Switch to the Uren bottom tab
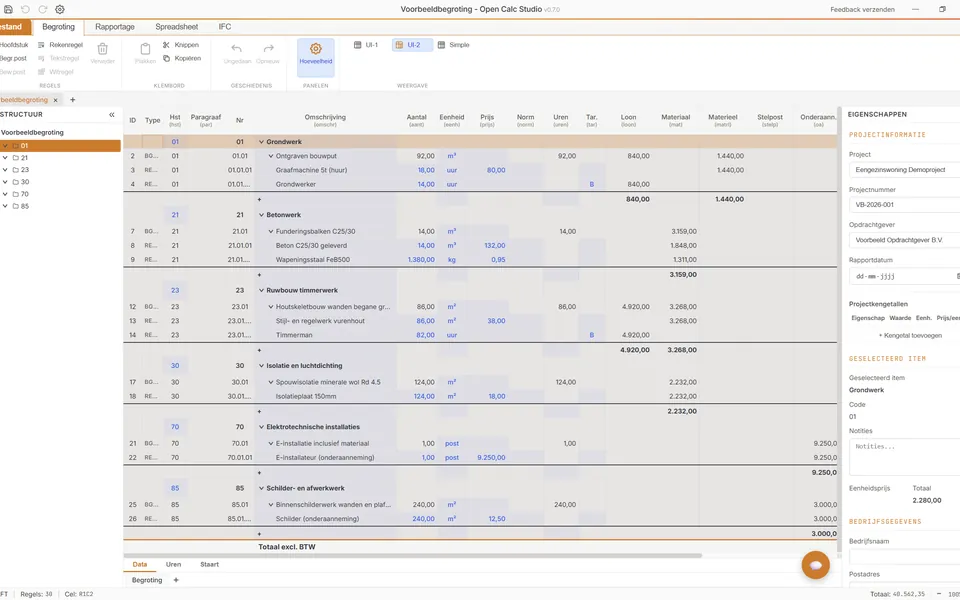 (x=173, y=564)
